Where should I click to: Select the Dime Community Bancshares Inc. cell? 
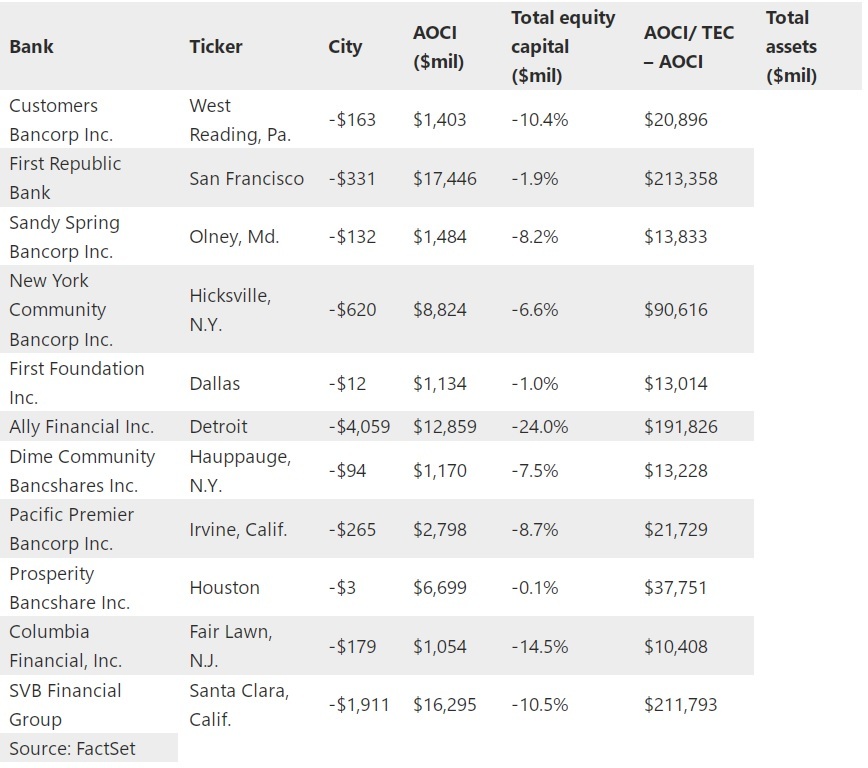[82, 471]
